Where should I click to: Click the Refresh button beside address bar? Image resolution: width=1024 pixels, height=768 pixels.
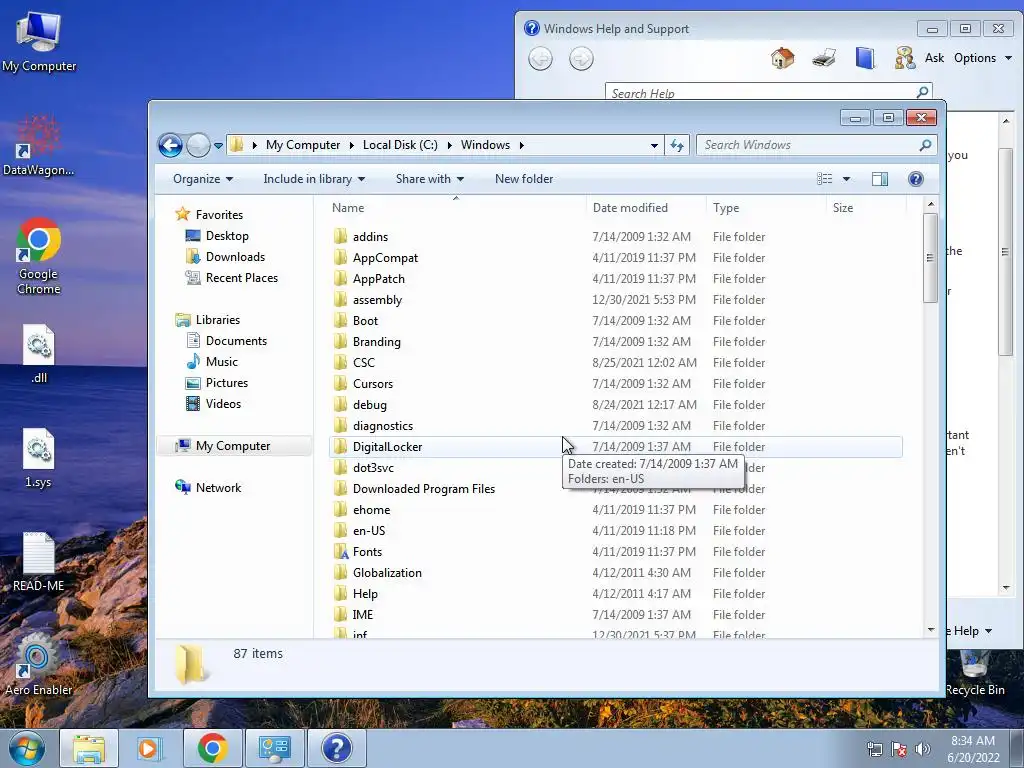pyautogui.click(x=677, y=145)
